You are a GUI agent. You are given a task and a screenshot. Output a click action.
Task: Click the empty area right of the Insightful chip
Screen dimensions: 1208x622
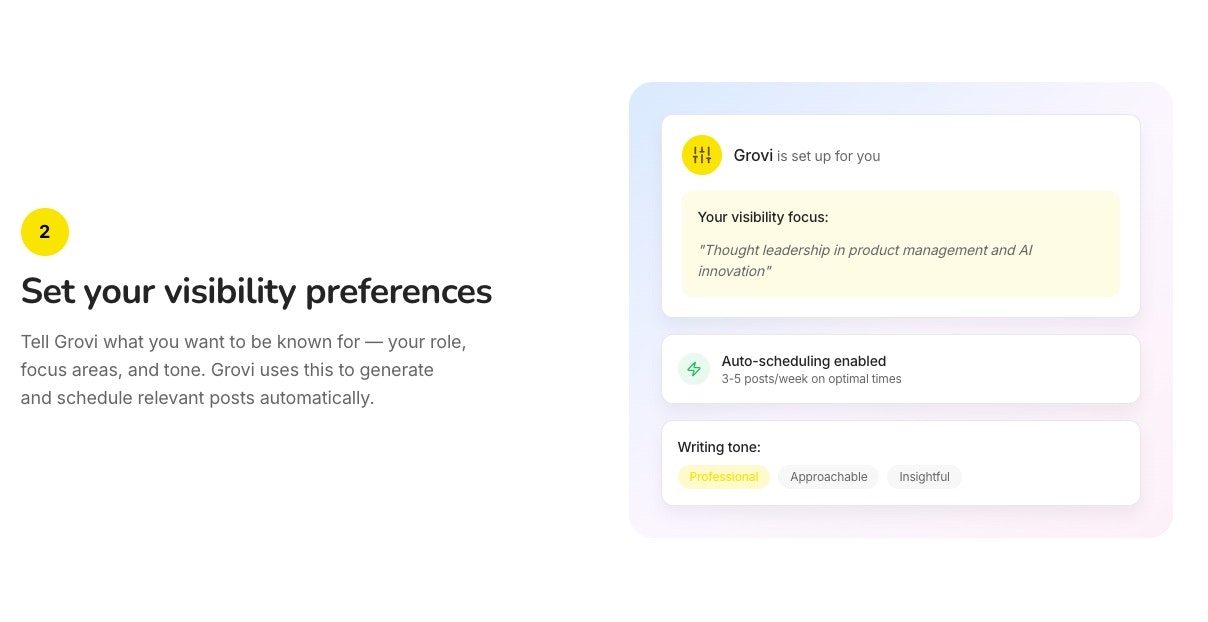[x=1050, y=477]
